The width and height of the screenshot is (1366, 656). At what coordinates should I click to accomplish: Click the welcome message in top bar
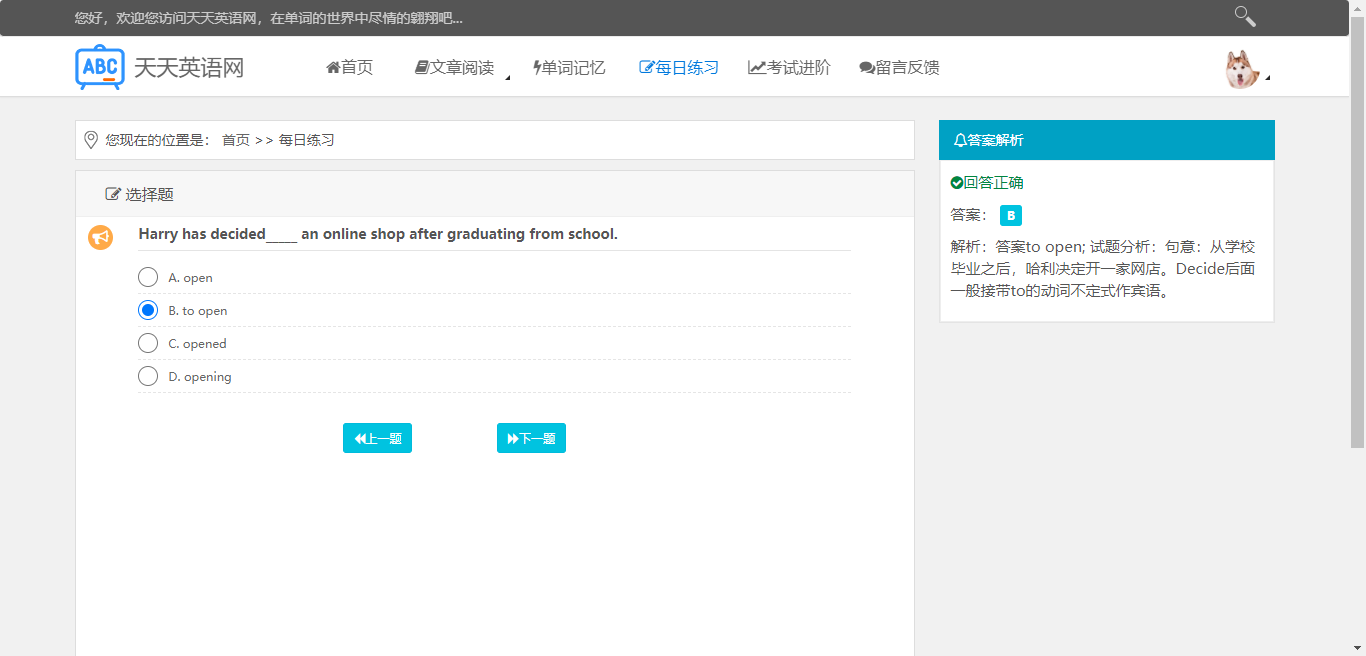[x=269, y=18]
